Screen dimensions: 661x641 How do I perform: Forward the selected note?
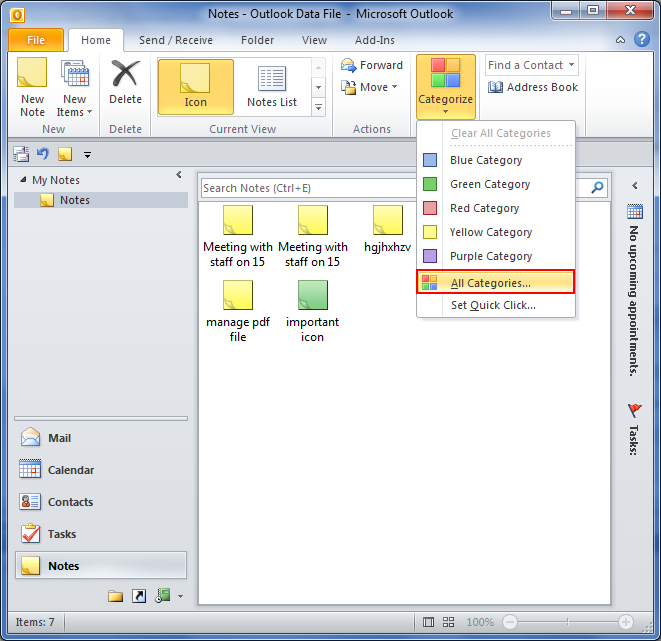click(x=372, y=65)
